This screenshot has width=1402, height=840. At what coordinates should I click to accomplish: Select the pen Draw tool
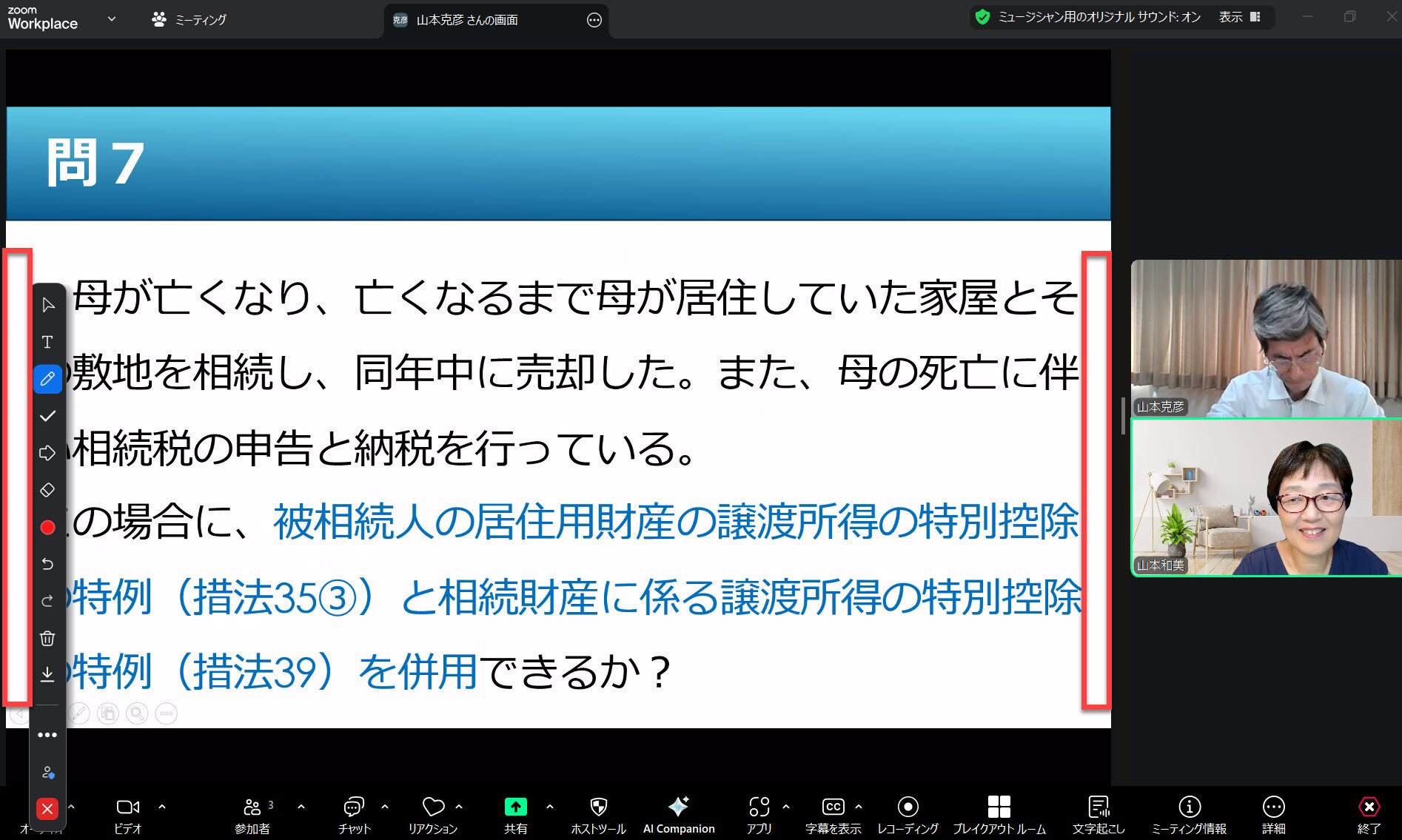(47, 379)
